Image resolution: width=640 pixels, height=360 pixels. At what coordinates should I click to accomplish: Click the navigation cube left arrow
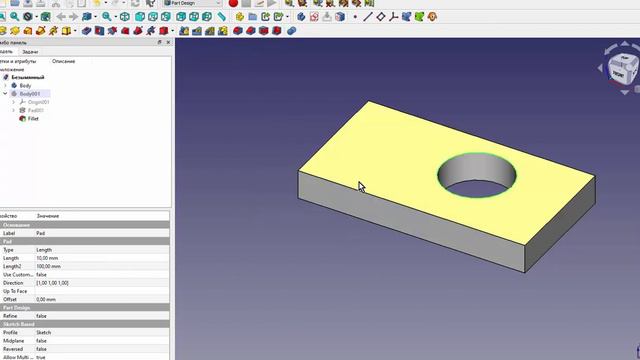(600, 68)
